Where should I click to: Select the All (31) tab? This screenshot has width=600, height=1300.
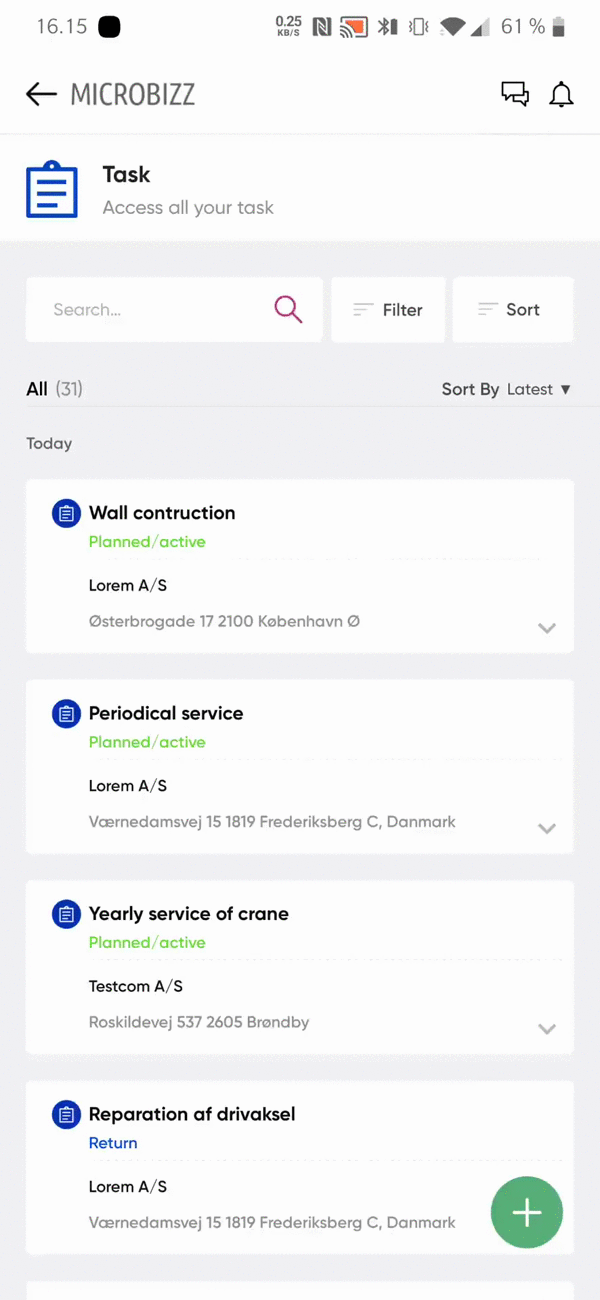point(54,389)
